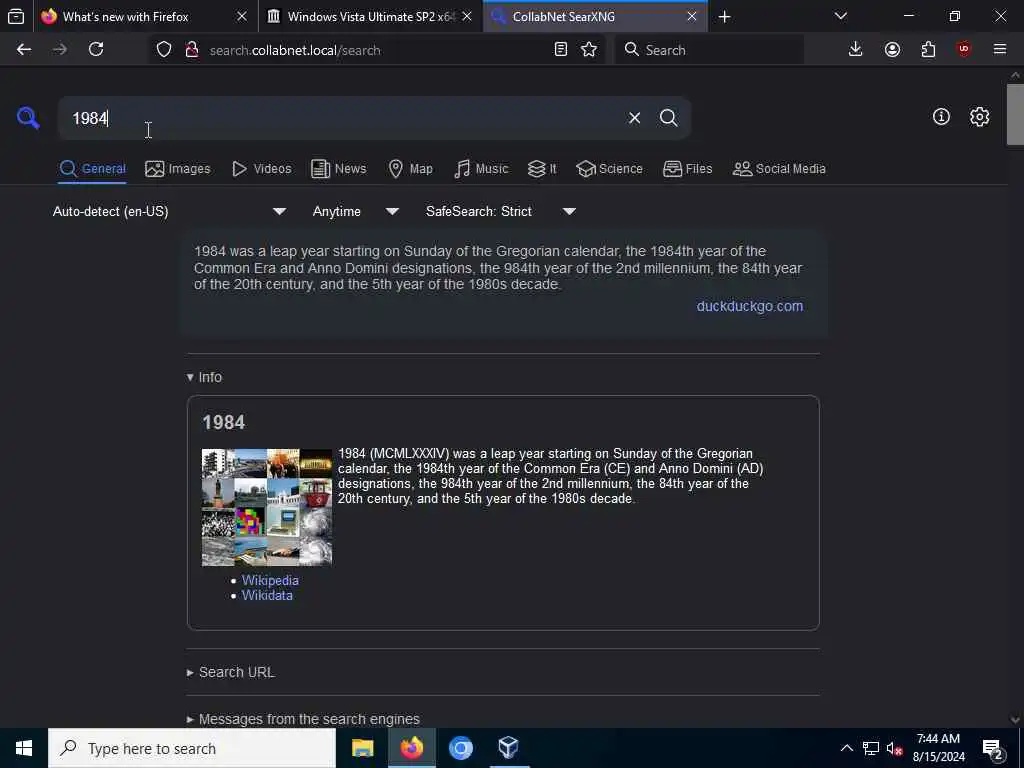Open Firefox View icon

coord(16,16)
